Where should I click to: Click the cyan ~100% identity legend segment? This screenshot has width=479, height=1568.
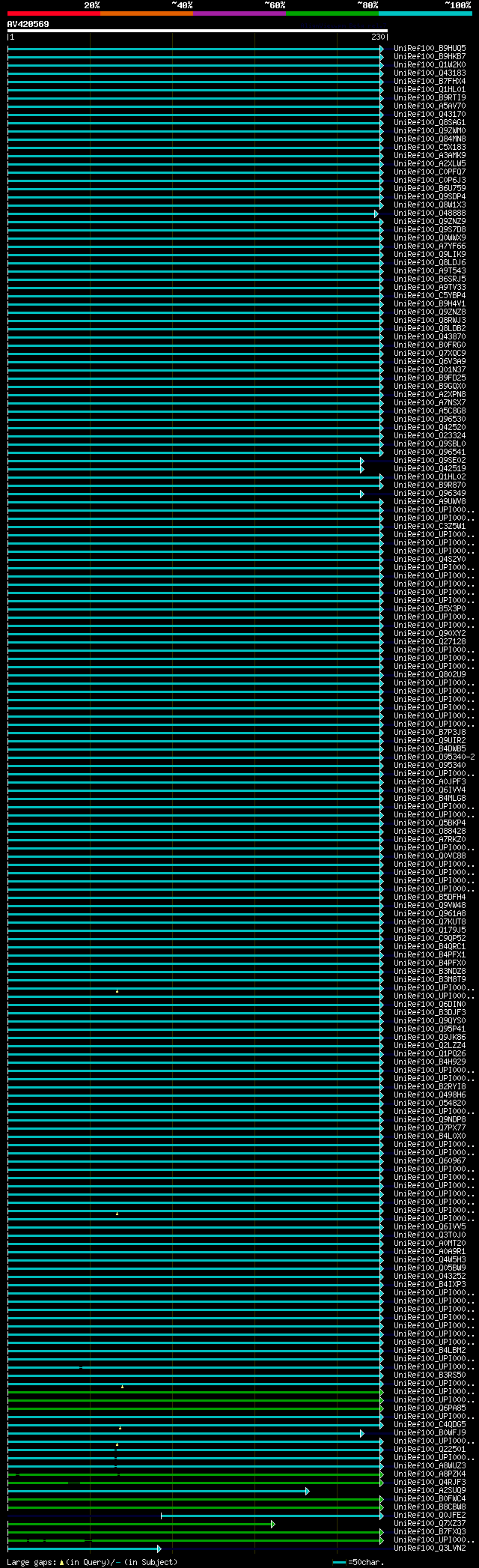(x=425, y=13)
